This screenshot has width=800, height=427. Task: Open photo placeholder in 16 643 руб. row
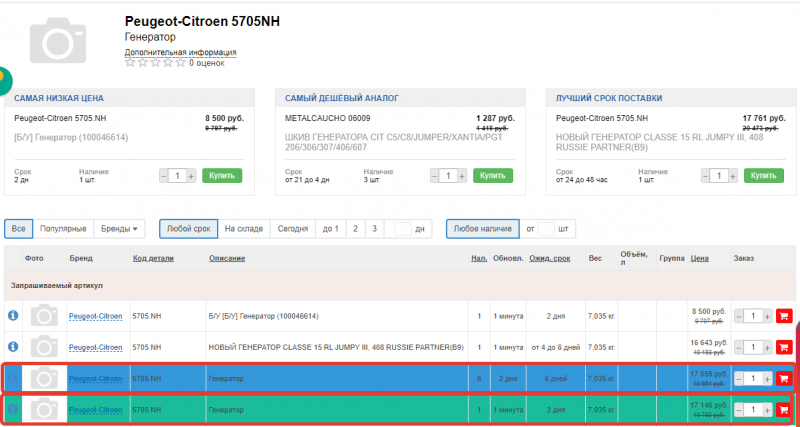[x=44, y=346]
